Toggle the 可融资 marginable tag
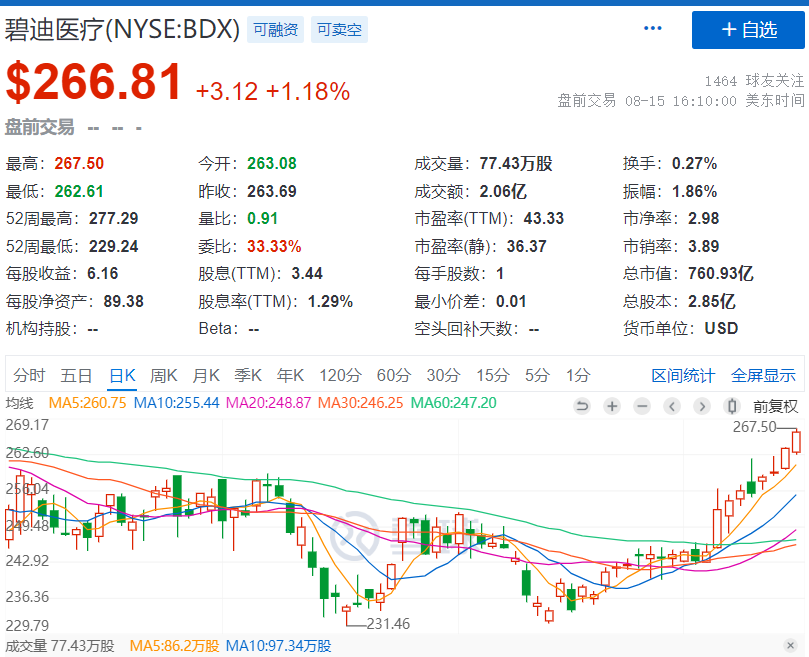This screenshot has width=809, height=657. (x=276, y=29)
